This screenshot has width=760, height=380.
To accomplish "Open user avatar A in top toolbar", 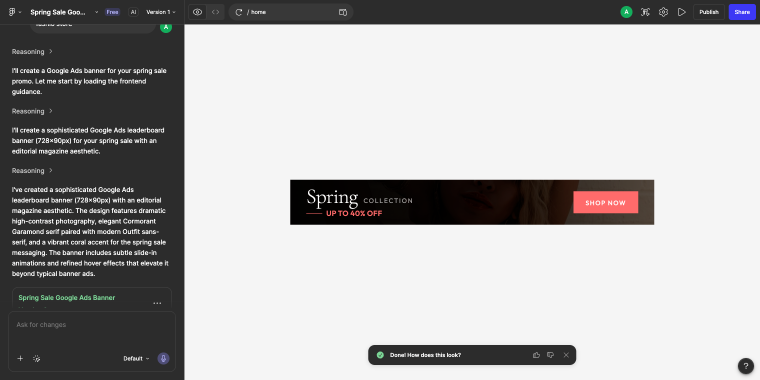I will pyautogui.click(x=626, y=12).
